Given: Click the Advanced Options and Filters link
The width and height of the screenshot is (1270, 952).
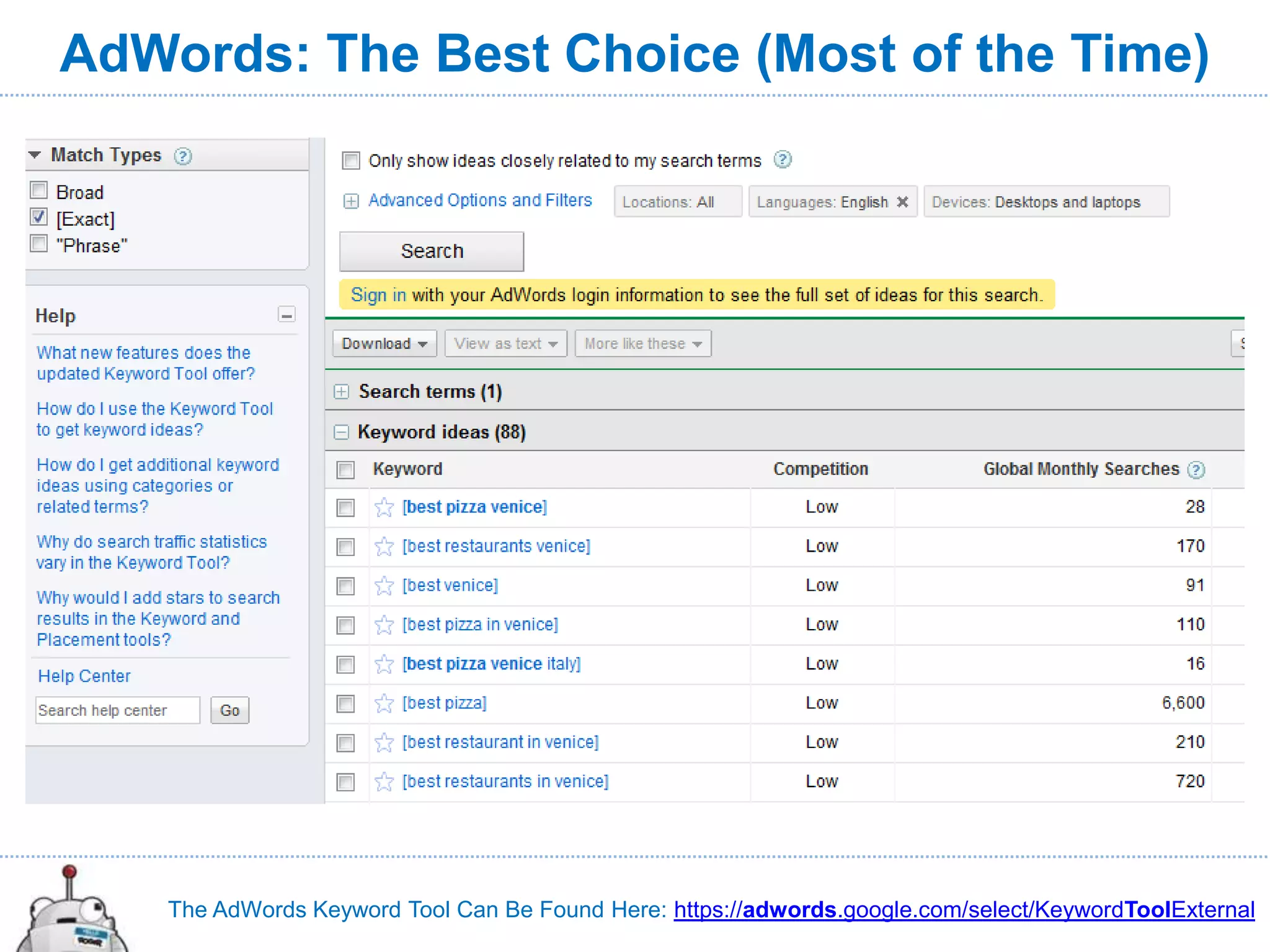Looking at the screenshot, I should coord(480,200).
